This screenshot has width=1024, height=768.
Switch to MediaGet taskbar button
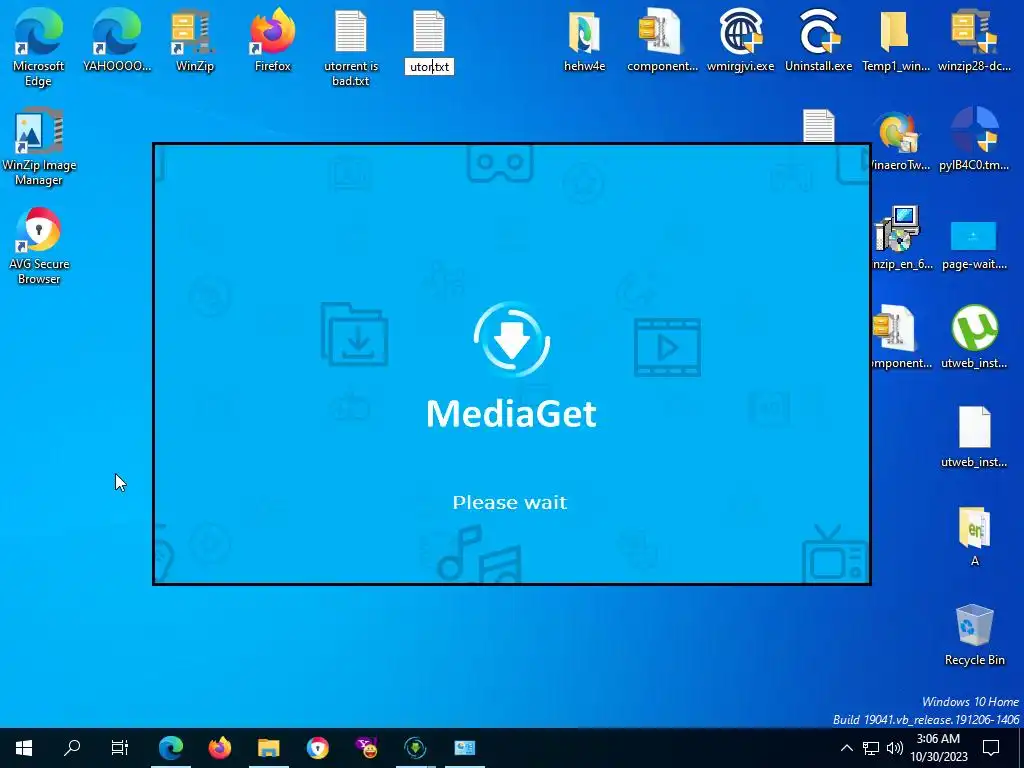click(415, 748)
